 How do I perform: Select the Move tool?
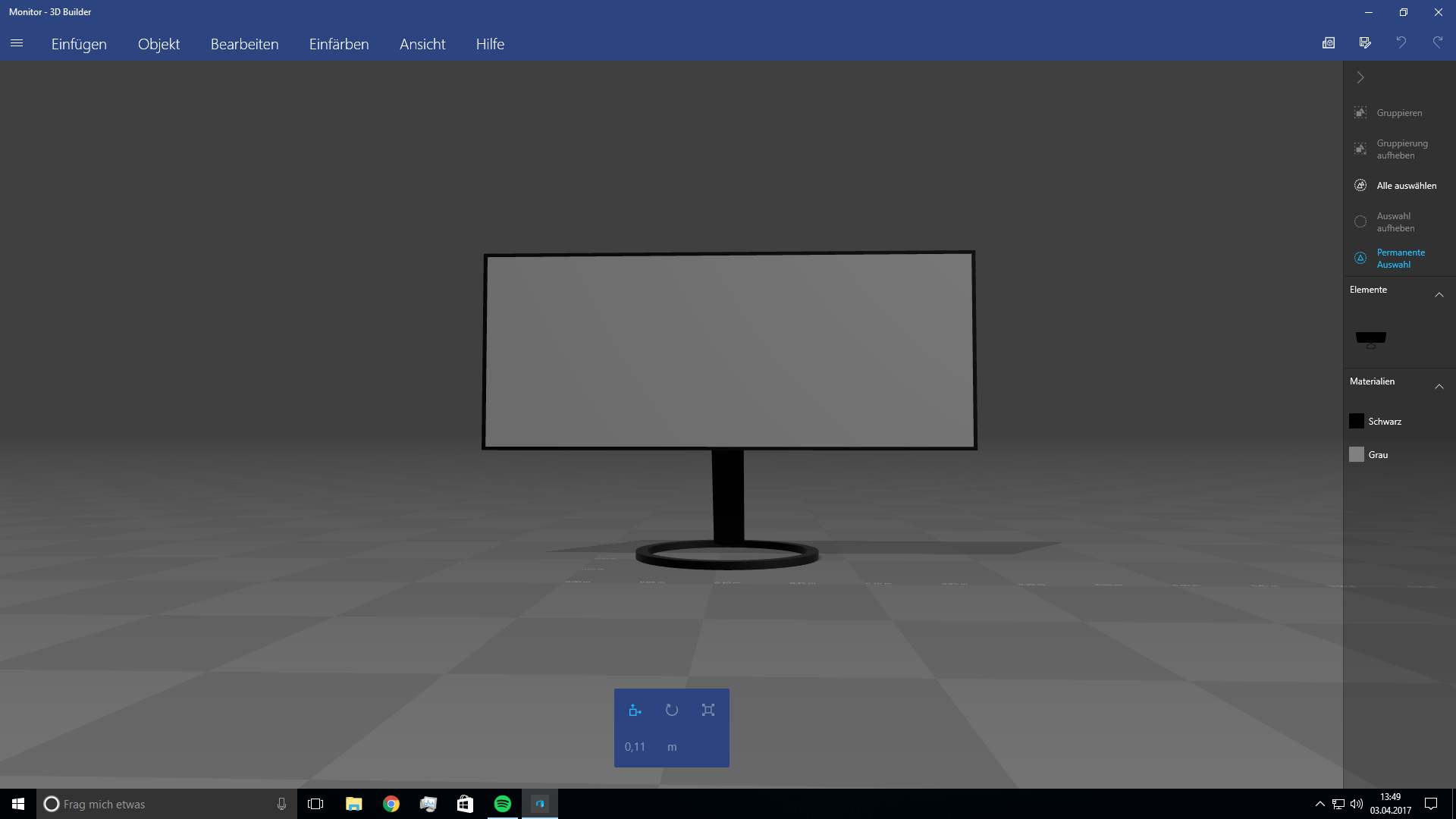tap(635, 711)
